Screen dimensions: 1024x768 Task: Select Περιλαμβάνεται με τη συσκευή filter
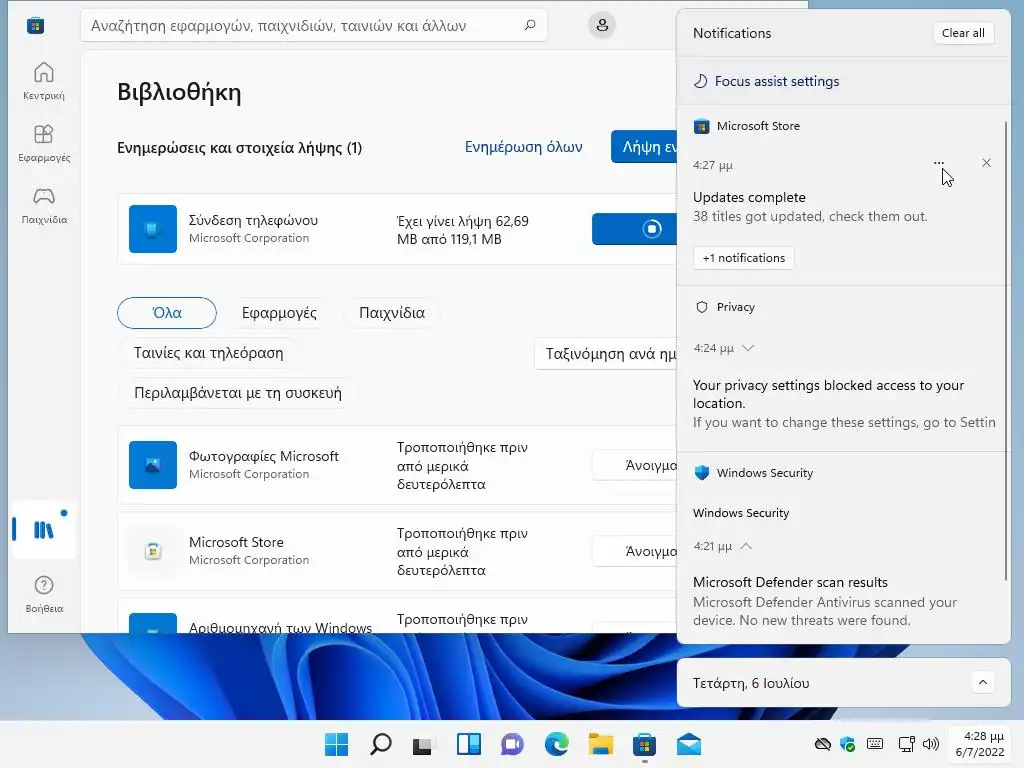coord(238,393)
